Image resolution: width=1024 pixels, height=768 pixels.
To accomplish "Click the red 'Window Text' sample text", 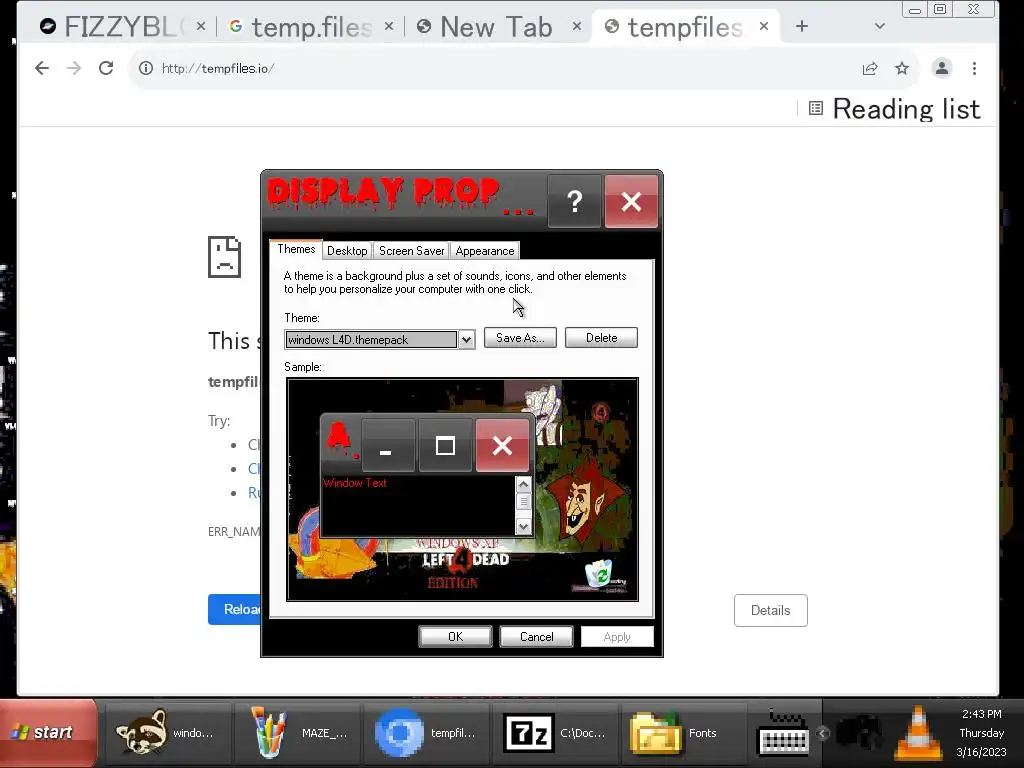I will point(355,483).
